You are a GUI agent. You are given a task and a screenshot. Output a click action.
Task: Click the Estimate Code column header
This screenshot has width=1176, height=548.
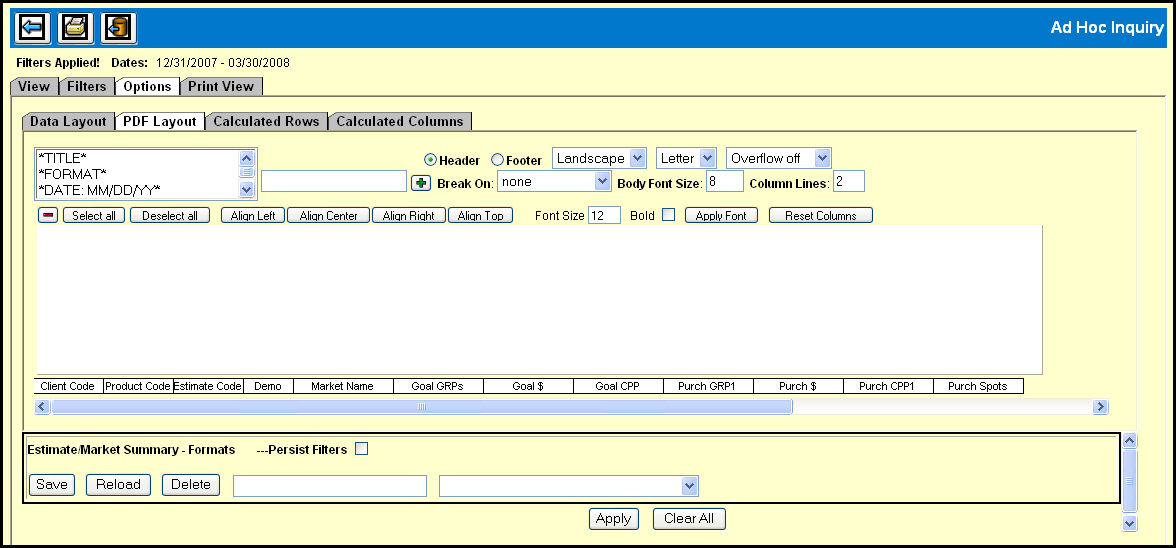coord(208,387)
